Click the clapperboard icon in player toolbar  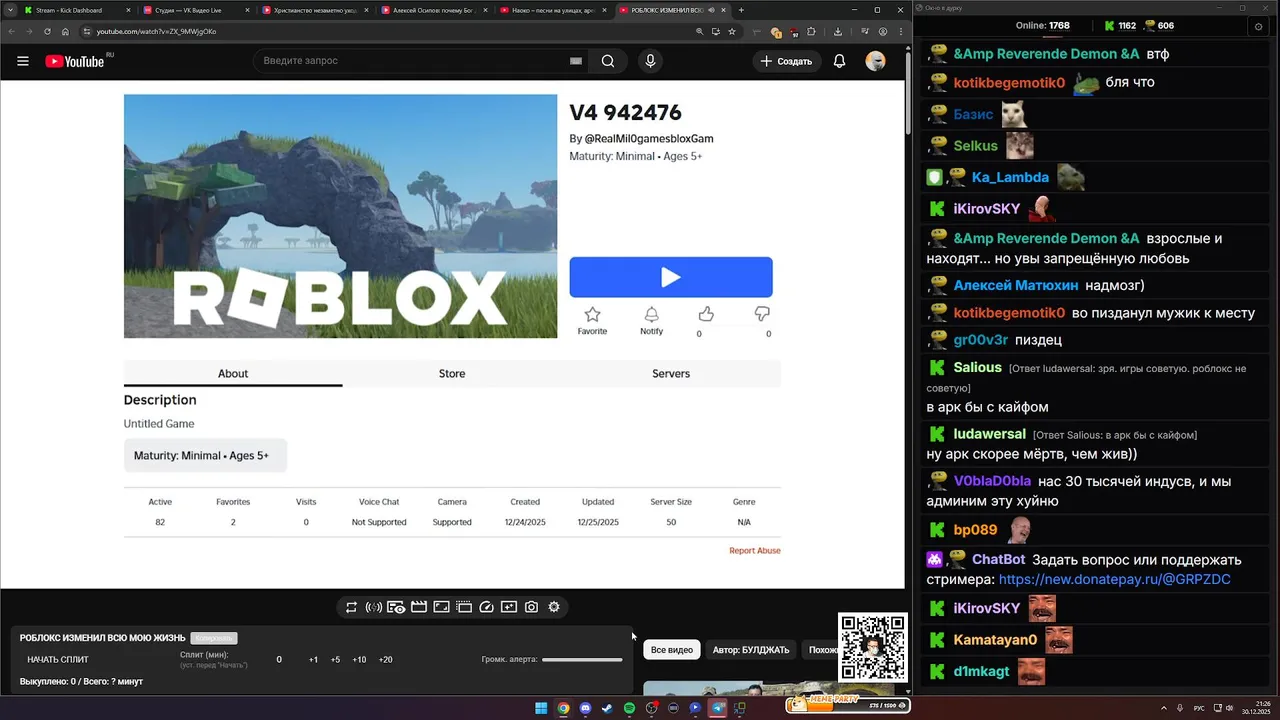[419, 607]
